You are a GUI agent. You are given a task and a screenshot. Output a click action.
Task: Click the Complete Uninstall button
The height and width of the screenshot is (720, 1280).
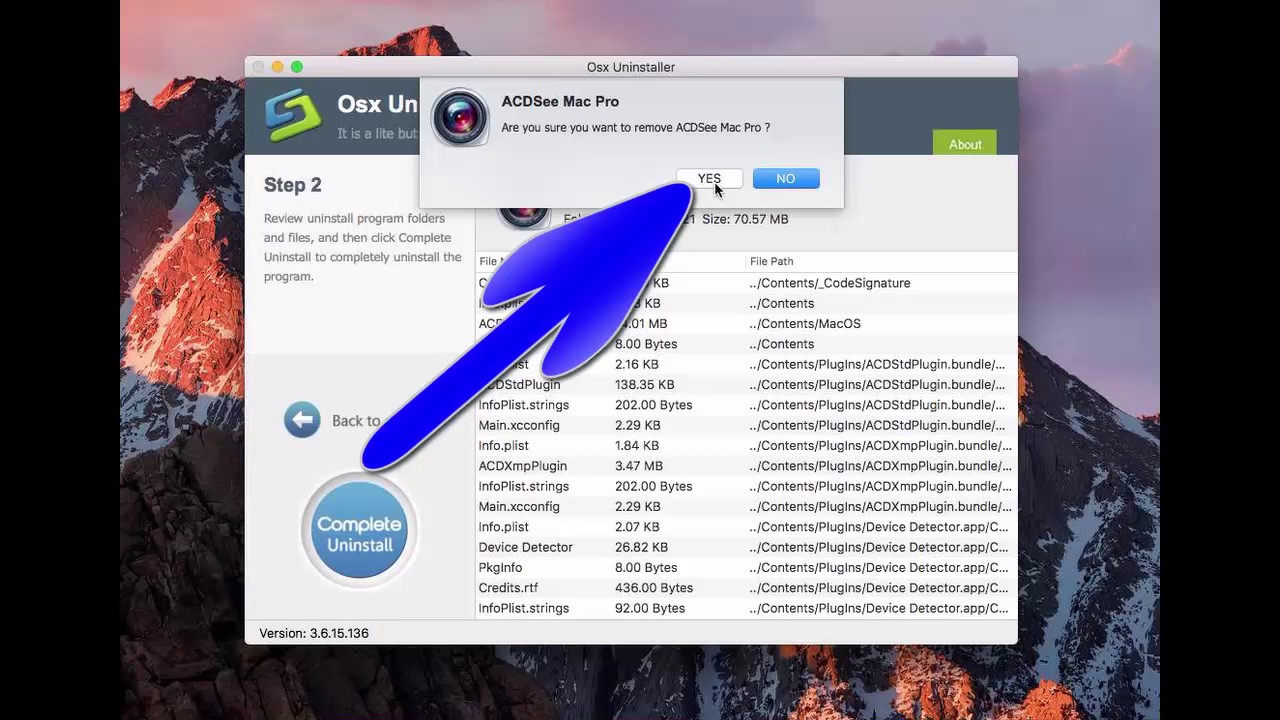click(359, 532)
